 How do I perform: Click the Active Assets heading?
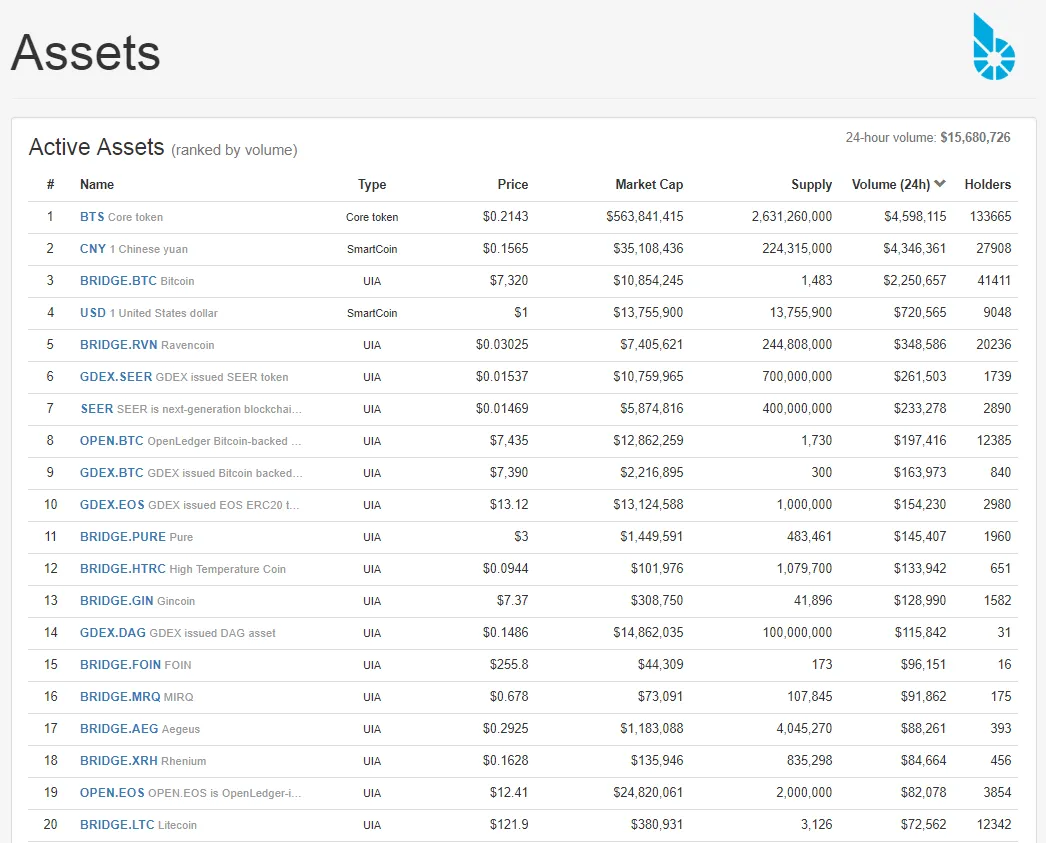click(x=97, y=147)
